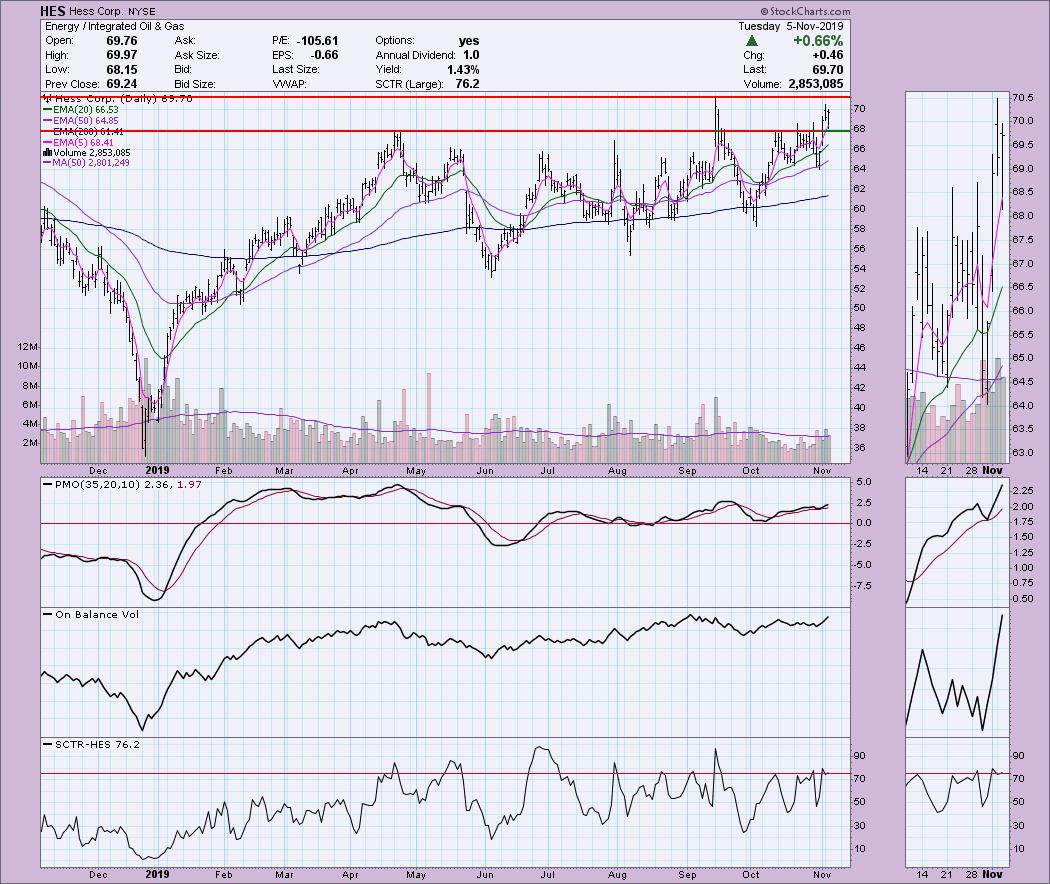Click the Last price 69.70
This screenshot has width=1050, height=884.
point(828,70)
